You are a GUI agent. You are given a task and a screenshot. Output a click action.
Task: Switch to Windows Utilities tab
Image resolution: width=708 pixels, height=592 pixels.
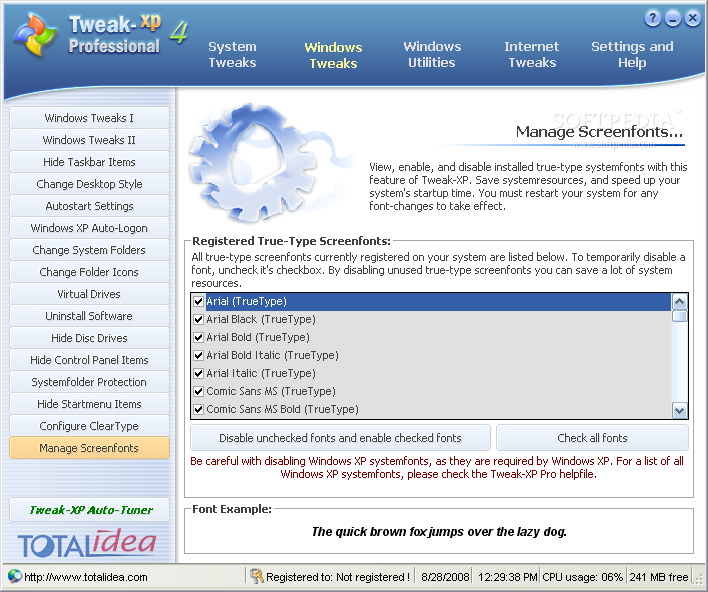coord(432,54)
